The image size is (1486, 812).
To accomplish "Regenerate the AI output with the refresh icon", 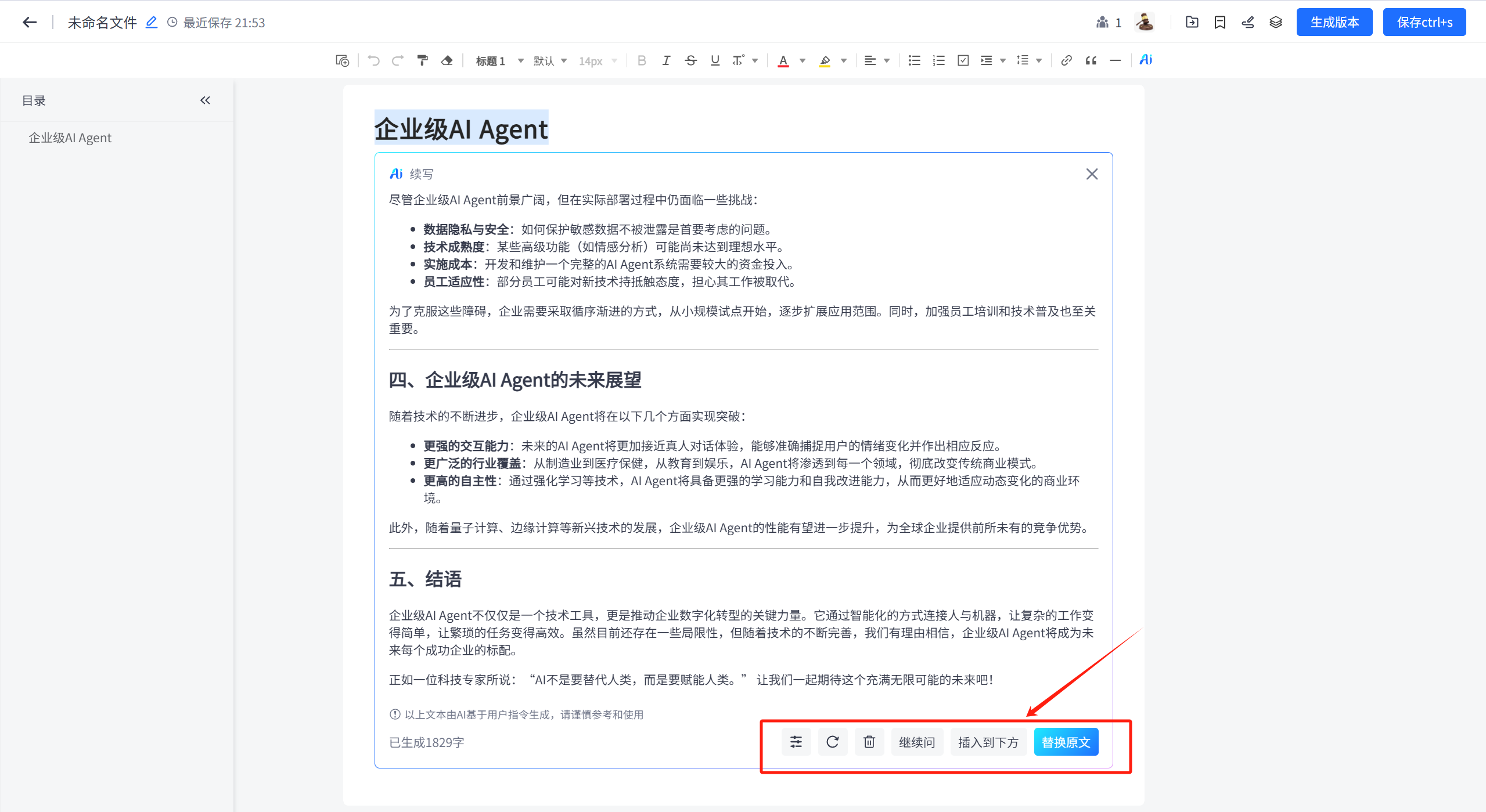I will tap(832, 742).
